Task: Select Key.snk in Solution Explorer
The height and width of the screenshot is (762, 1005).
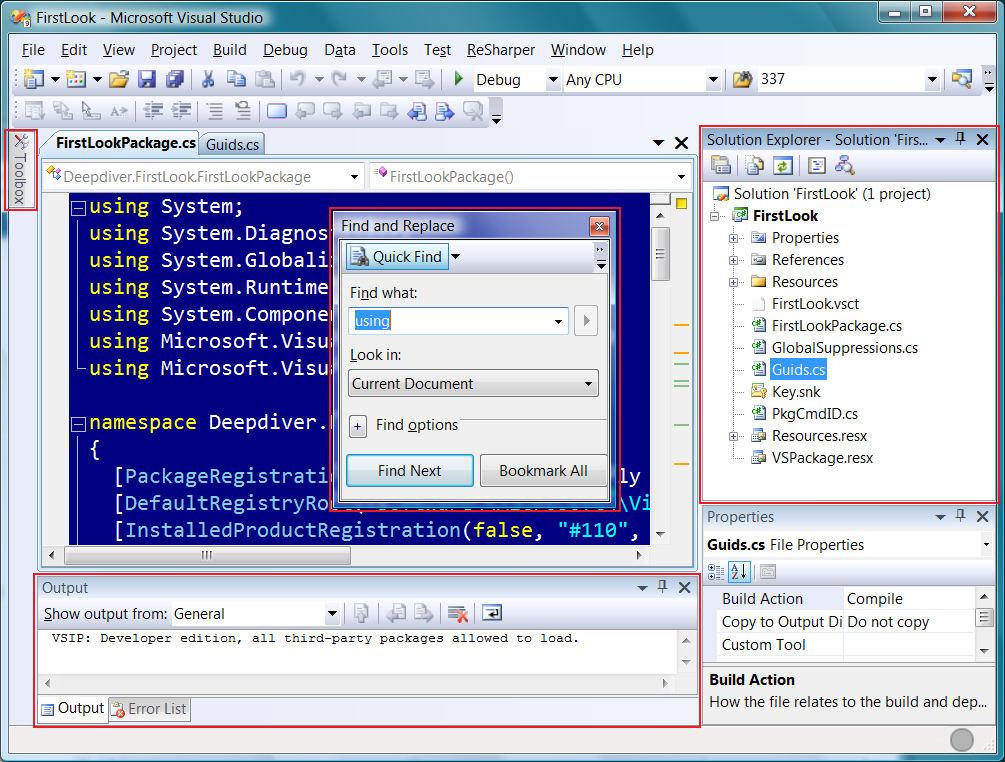Action: click(x=795, y=392)
